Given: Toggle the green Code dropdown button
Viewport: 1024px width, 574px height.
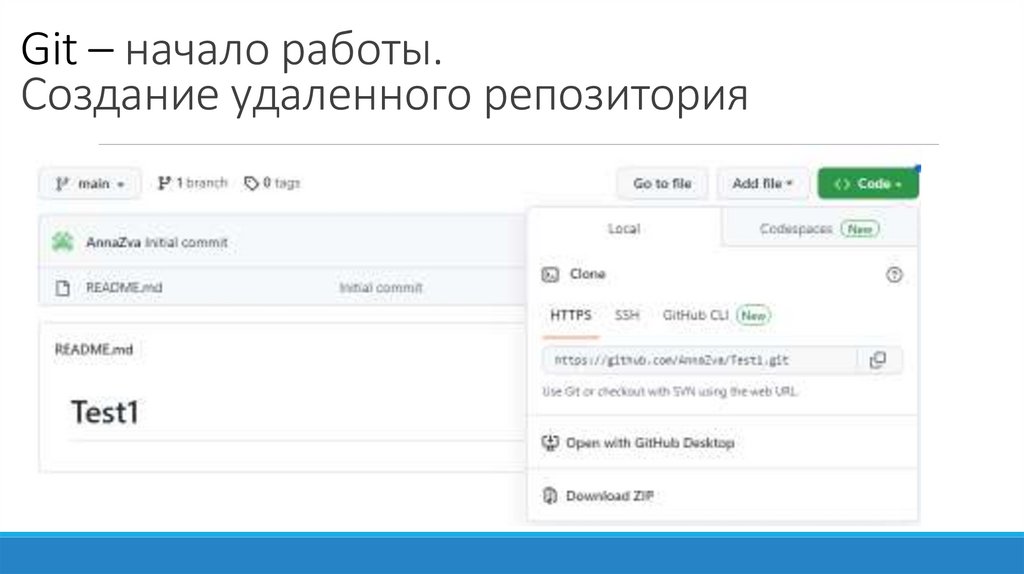Looking at the screenshot, I should click(x=868, y=183).
